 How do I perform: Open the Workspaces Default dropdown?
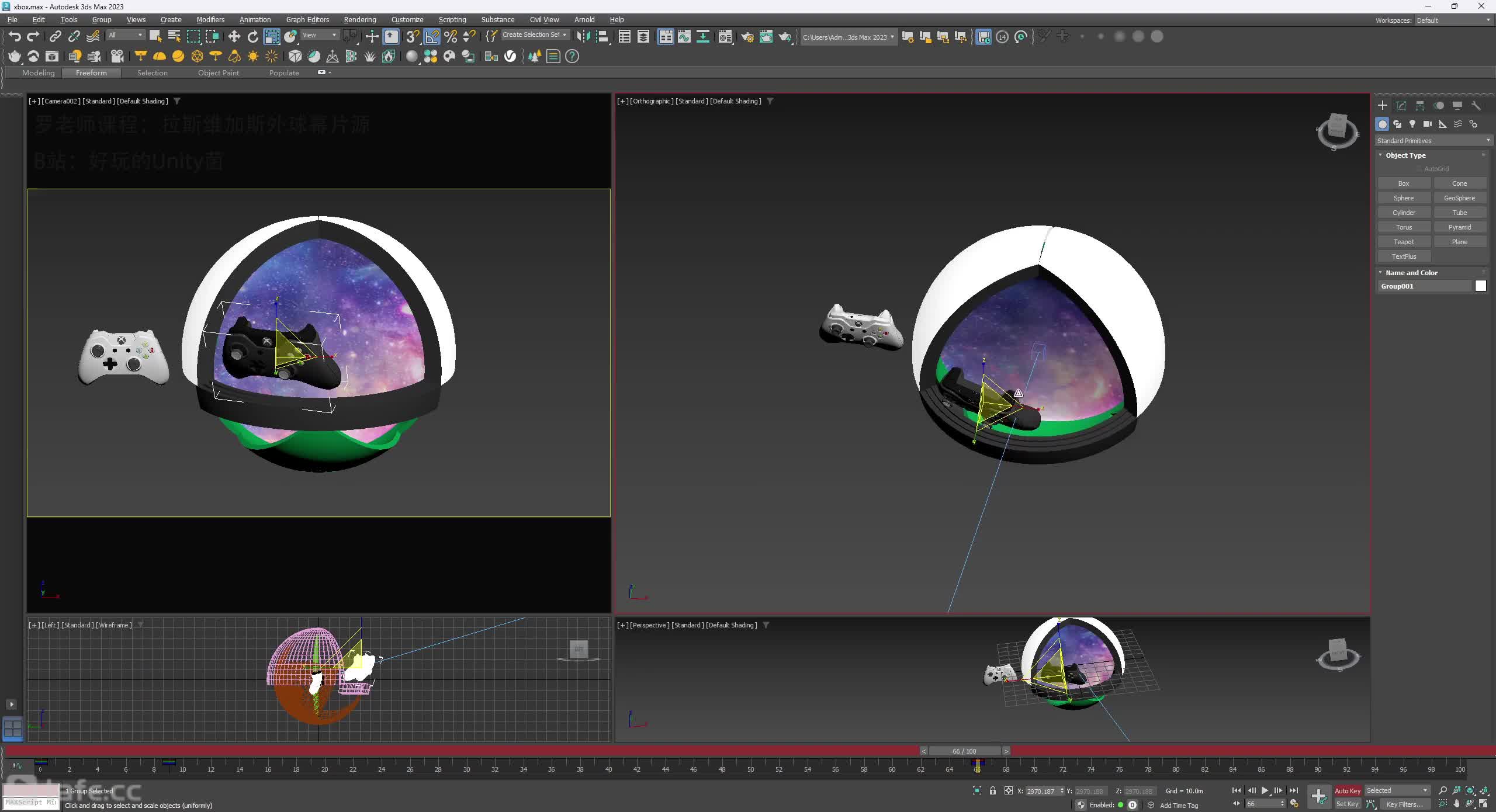(x=1453, y=20)
